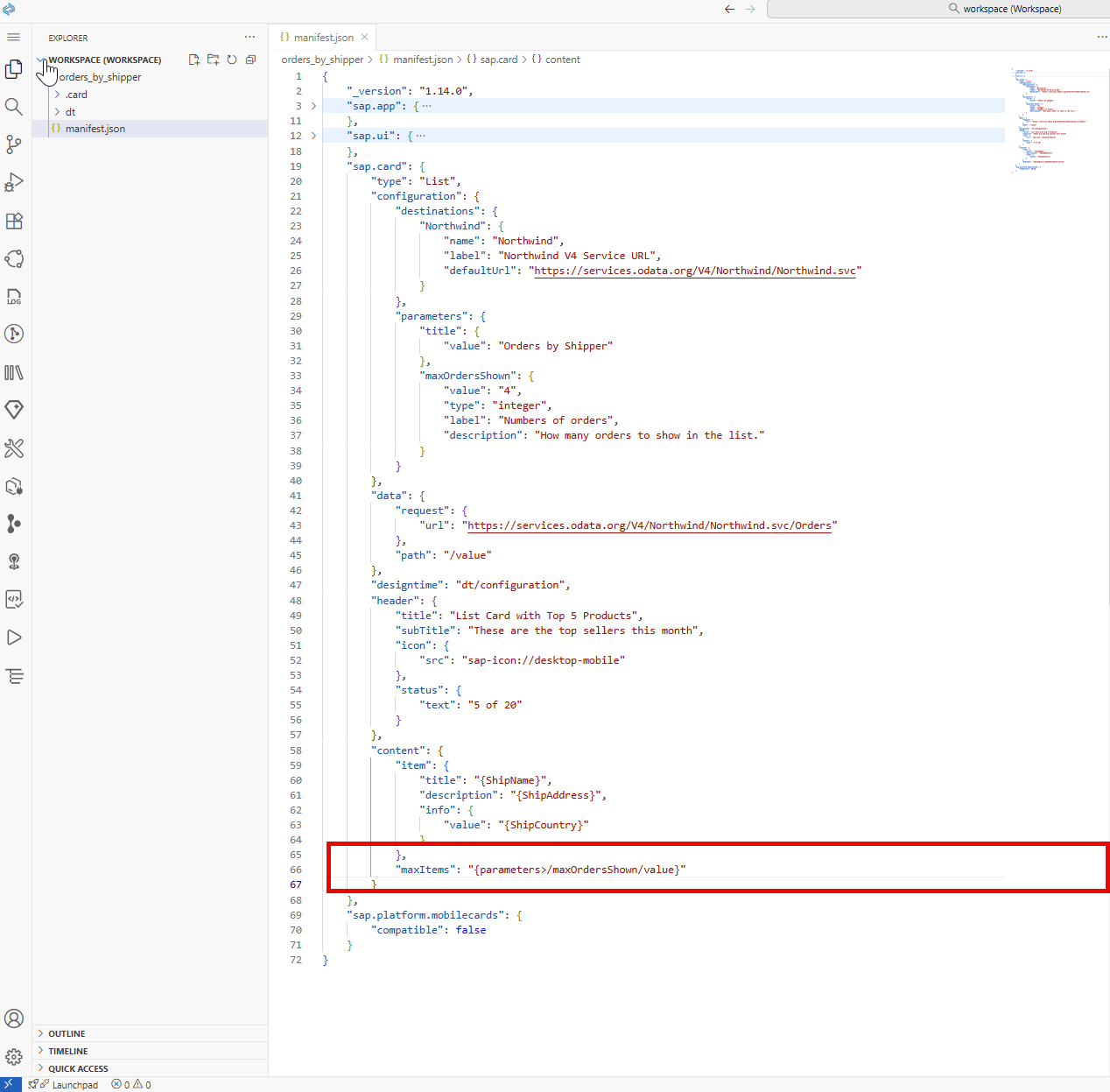Open the wrench and screwdriver tools icon
Image resolution: width=1110 pixels, height=1092 pixels.
[x=14, y=448]
